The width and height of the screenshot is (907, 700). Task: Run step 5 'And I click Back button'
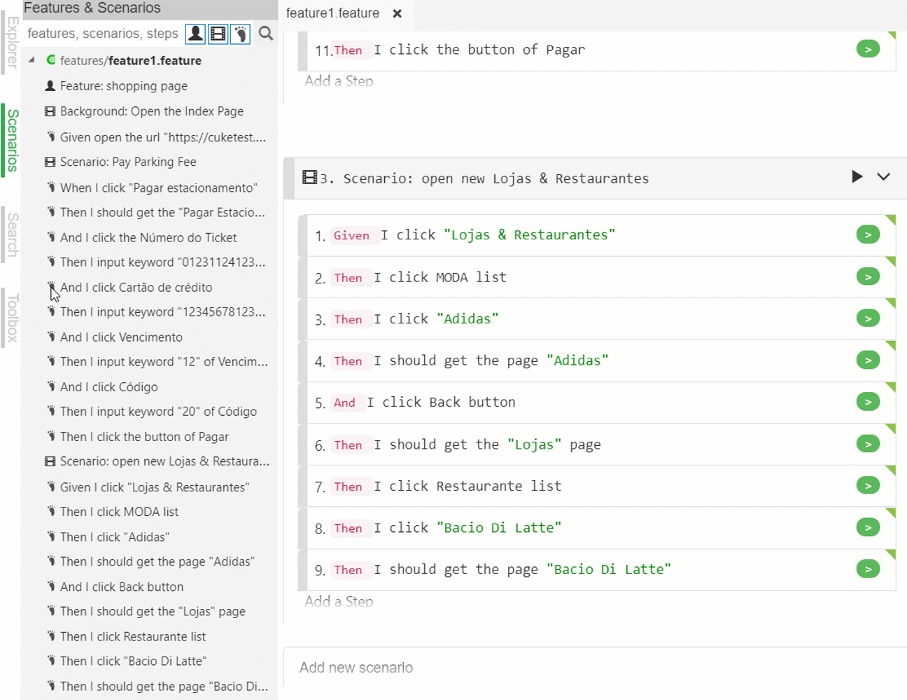[867, 402]
